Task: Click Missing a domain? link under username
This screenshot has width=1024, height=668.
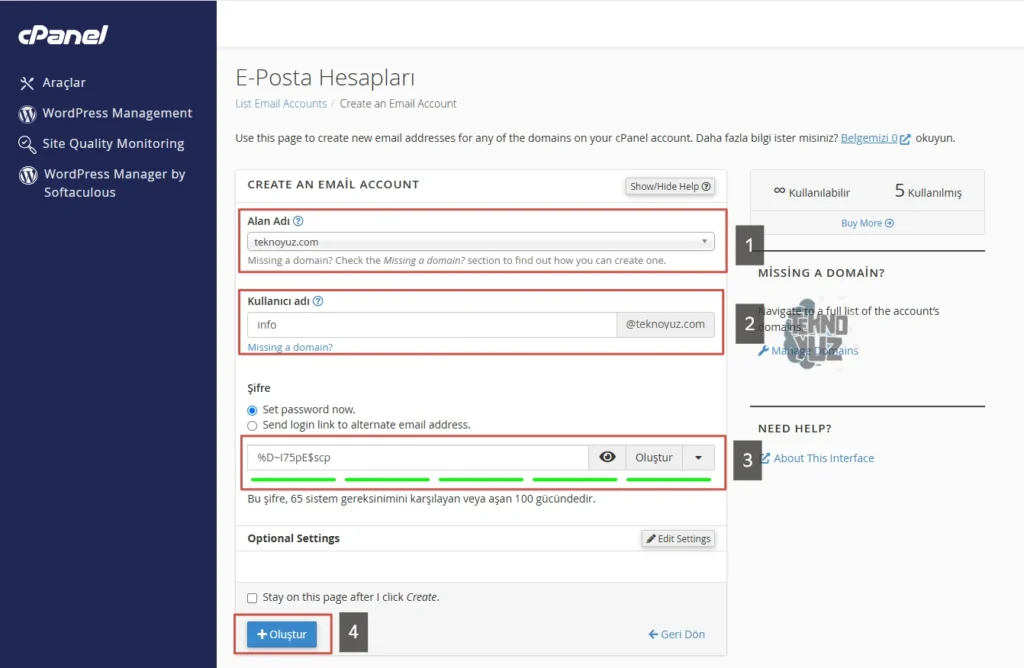Action: coord(290,347)
